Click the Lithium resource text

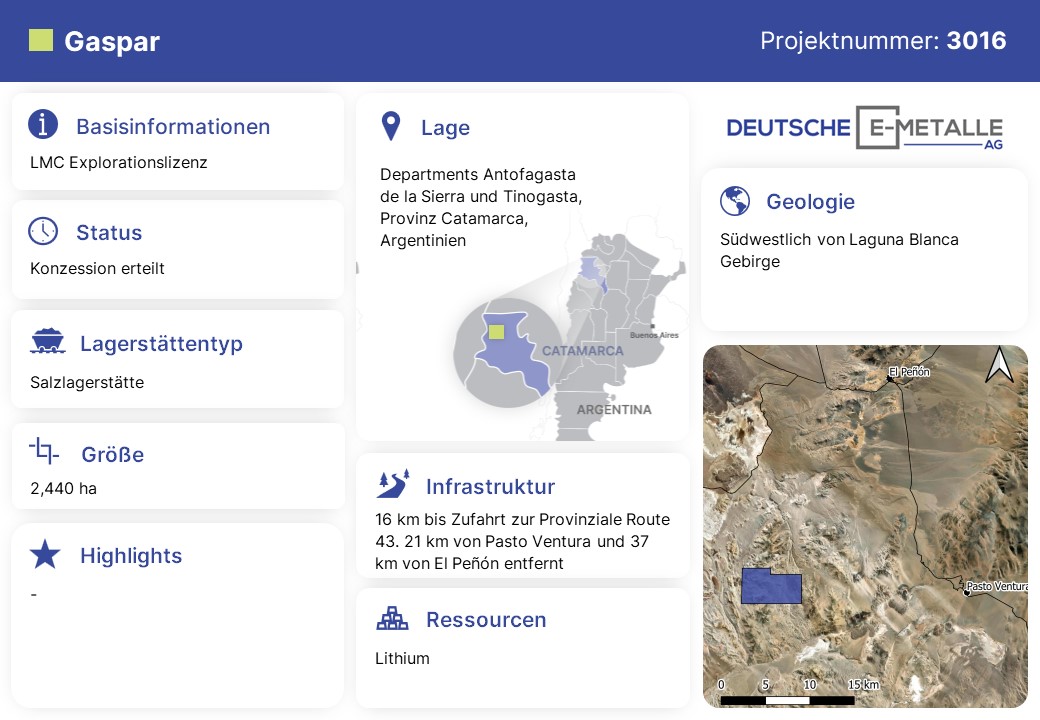click(402, 658)
